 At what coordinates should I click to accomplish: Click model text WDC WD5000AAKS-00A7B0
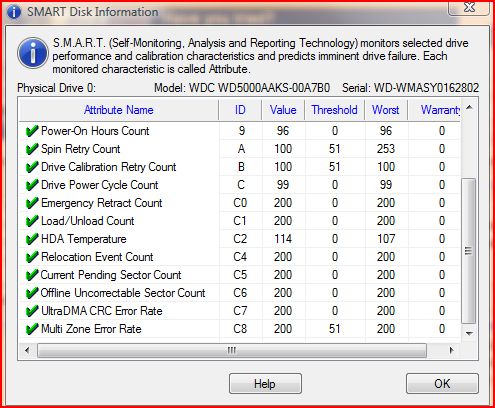[259, 88]
